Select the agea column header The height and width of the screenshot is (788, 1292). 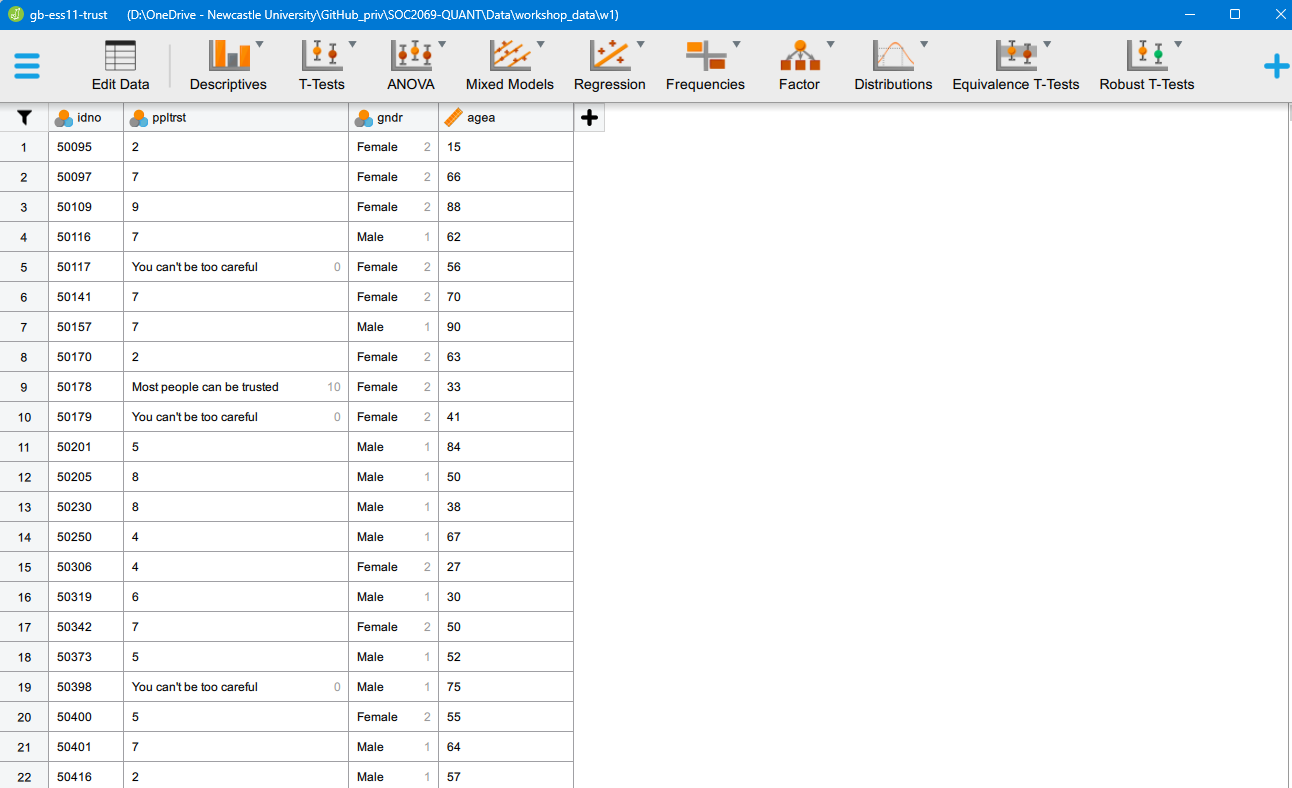pos(506,118)
